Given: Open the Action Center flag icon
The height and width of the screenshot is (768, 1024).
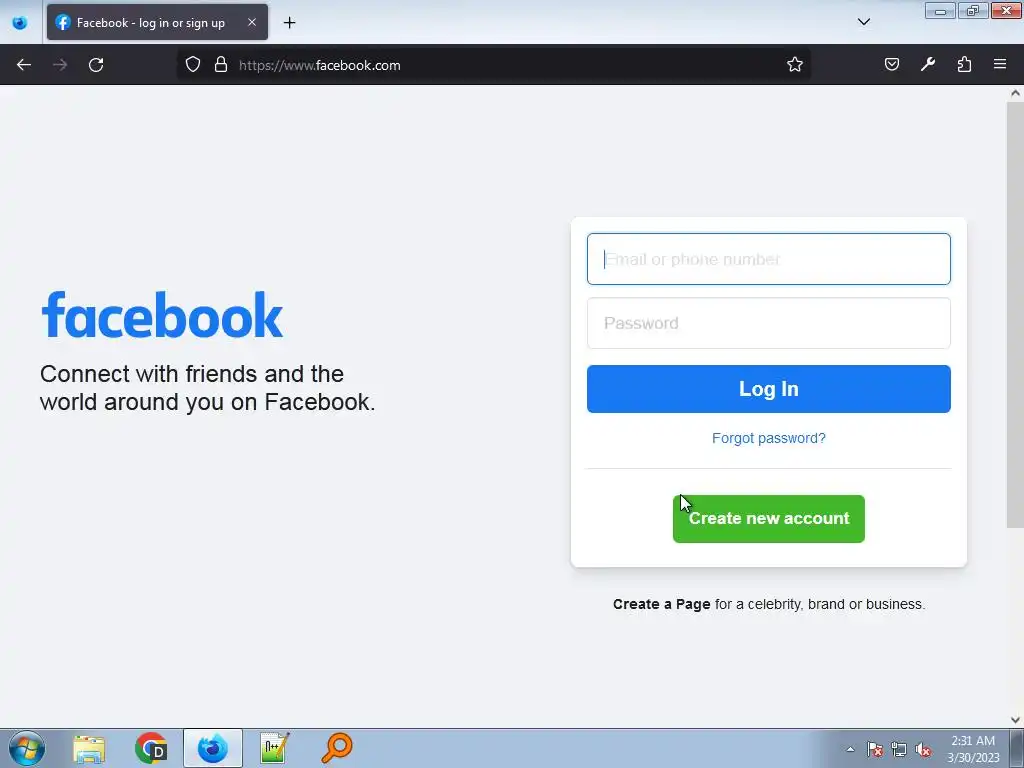Looking at the screenshot, I should (x=875, y=749).
